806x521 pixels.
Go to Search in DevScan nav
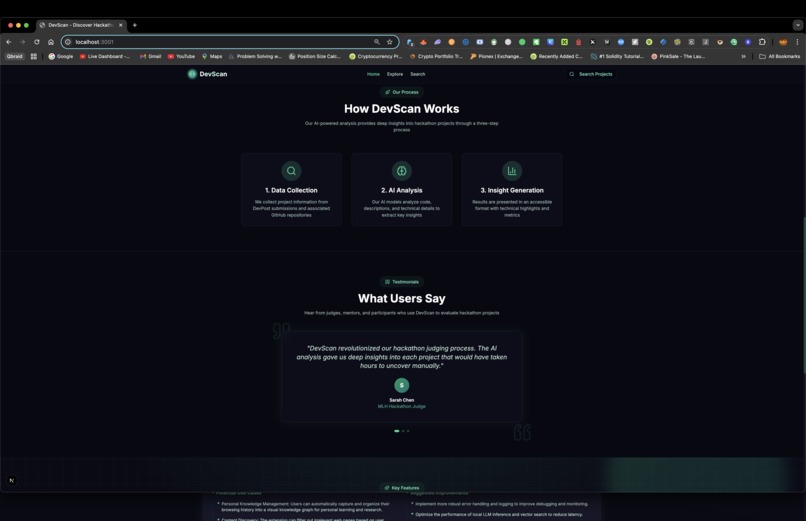pyautogui.click(x=417, y=74)
